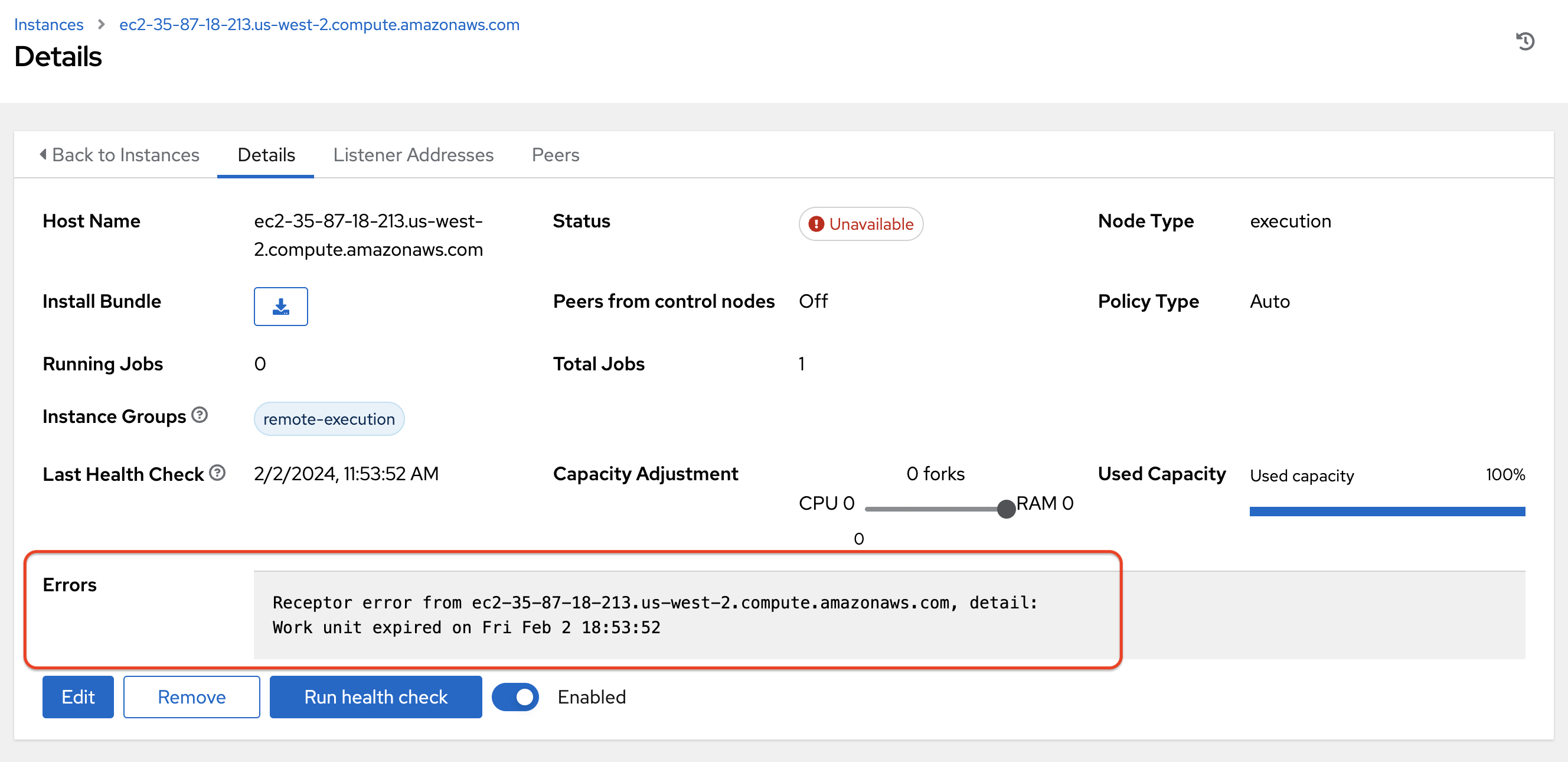Screen dimensions: 1568x762
Task: Open Last Health Check help icon
Action: point(217,473)
